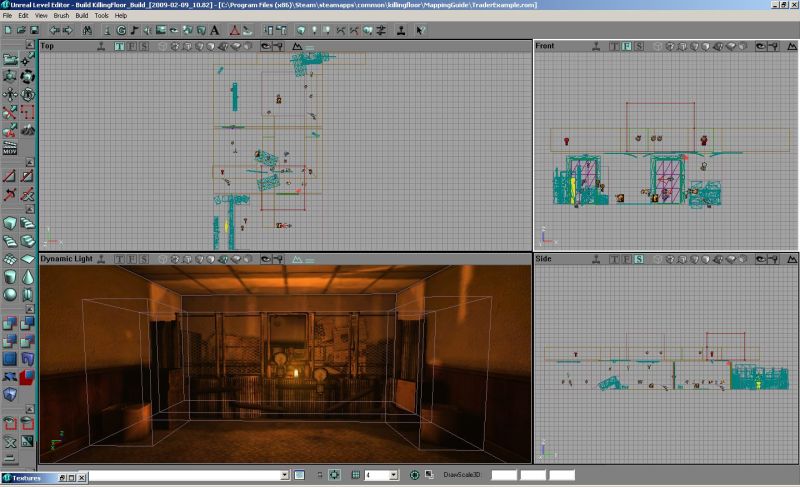Toggle the F view button in Front viewport
This screenshot has height=487, width=800.
(627, 46)
